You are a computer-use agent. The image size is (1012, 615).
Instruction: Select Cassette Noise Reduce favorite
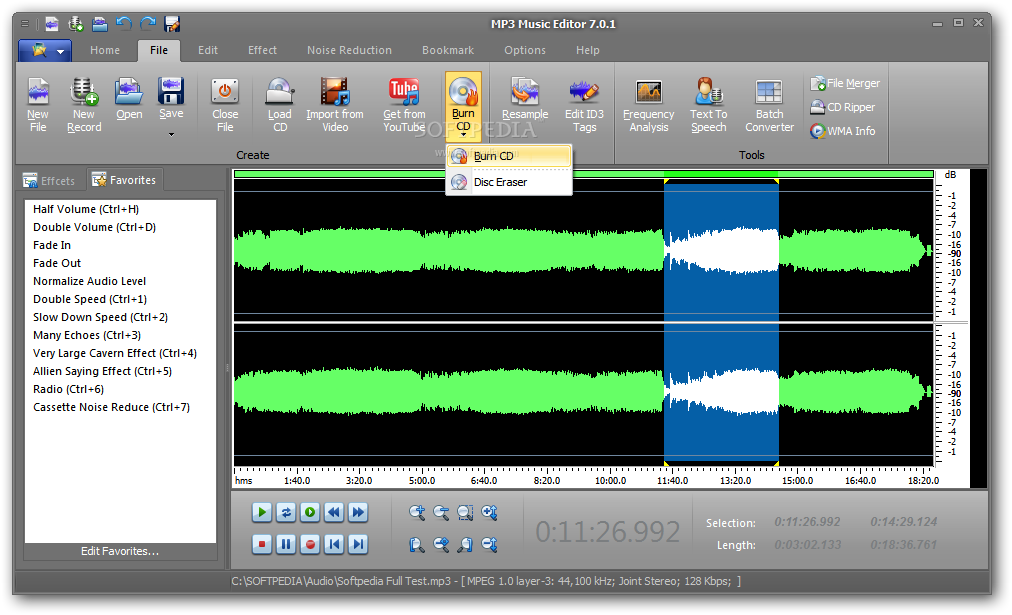click(111, 408)
